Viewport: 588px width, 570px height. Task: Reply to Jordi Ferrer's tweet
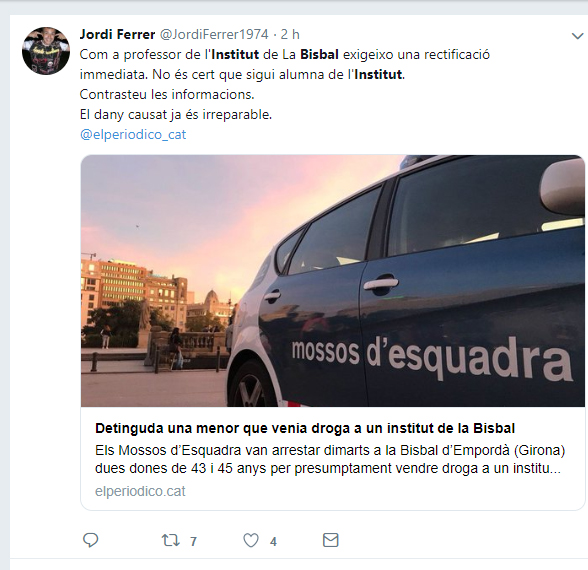pos(90,540)
